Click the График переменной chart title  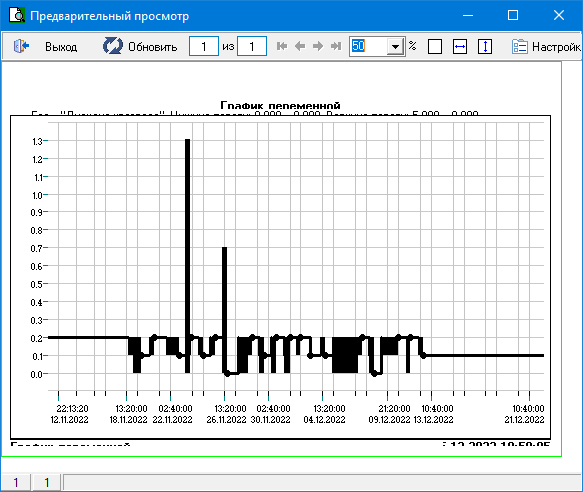point(280,105)
